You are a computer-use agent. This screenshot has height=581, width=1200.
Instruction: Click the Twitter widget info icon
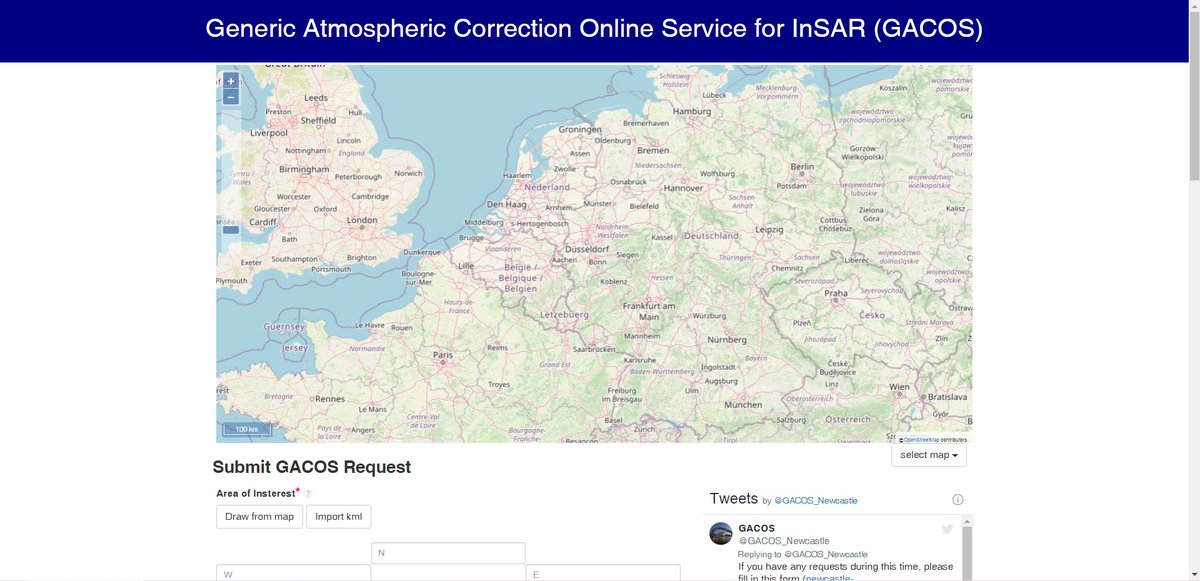[x=957, y=500]
